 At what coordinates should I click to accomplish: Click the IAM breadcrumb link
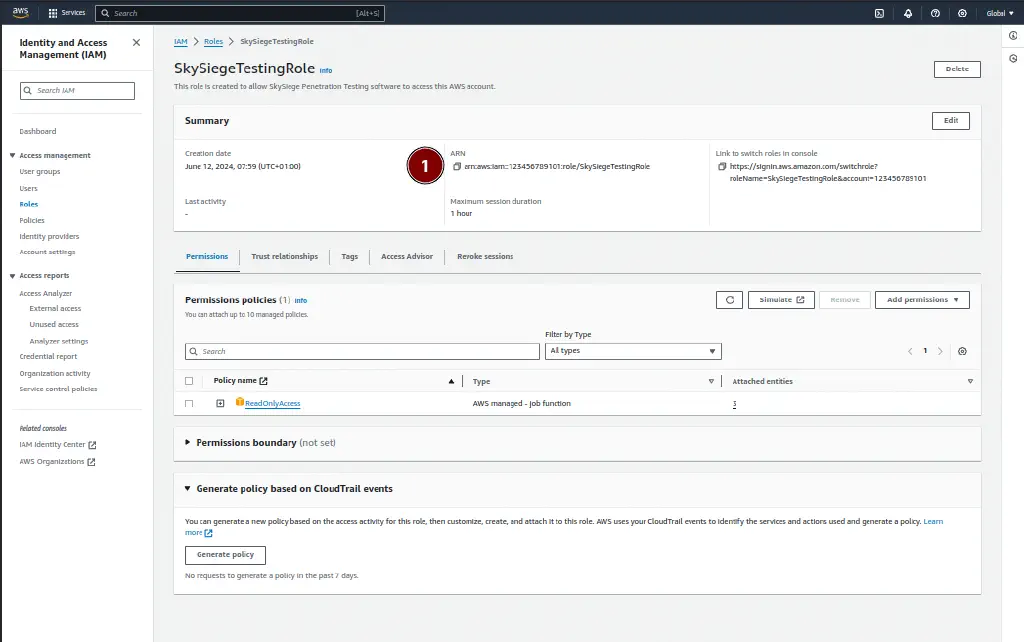point(180,41)
